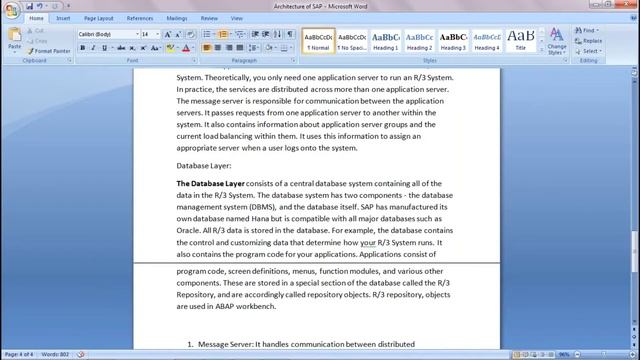640x360 pixels.
Task: Open the Select dropdown in Editing
Action: 589,51
